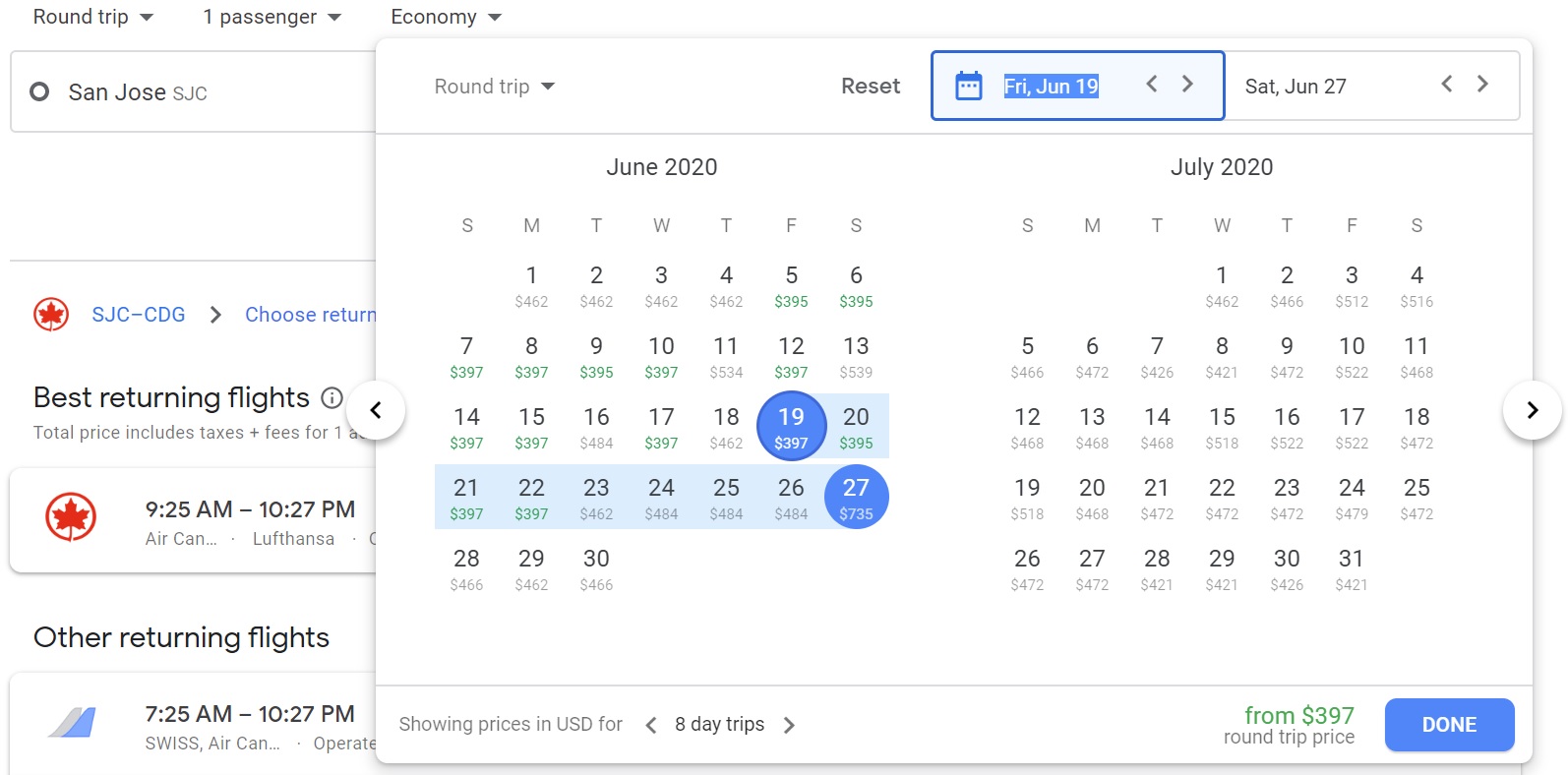This screenshot has width=1568, height=775.
Task: Decrease trip length from 8 days
Action: coord(650,725)
